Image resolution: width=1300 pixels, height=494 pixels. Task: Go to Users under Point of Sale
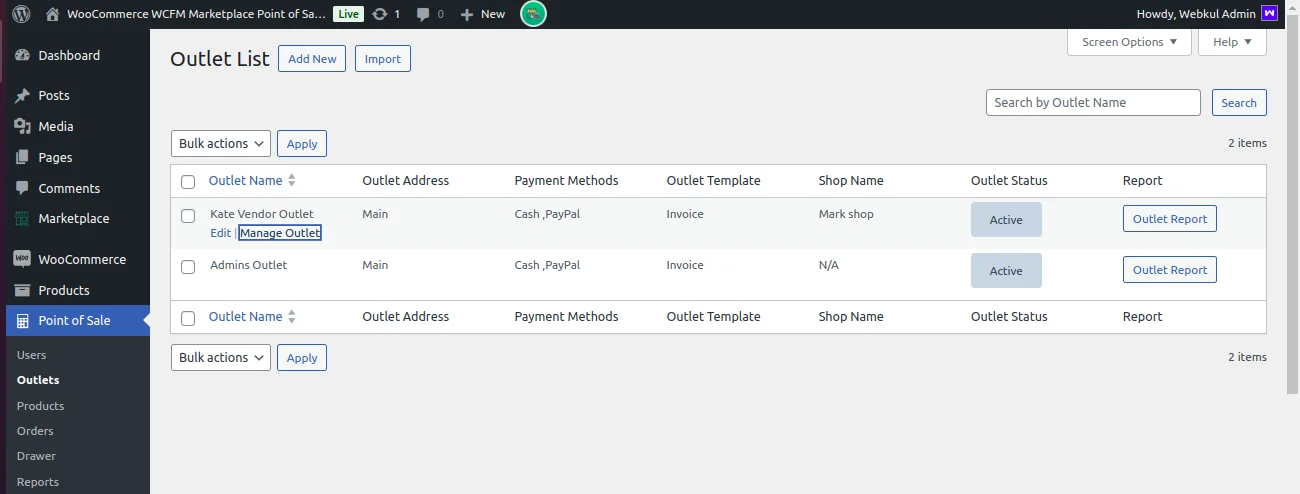[32, 355]
